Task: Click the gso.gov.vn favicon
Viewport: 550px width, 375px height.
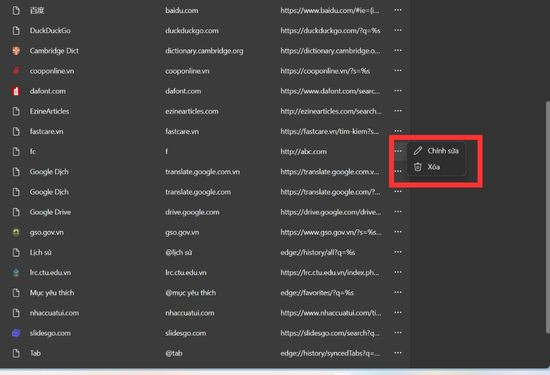Action: pos(16,232)
